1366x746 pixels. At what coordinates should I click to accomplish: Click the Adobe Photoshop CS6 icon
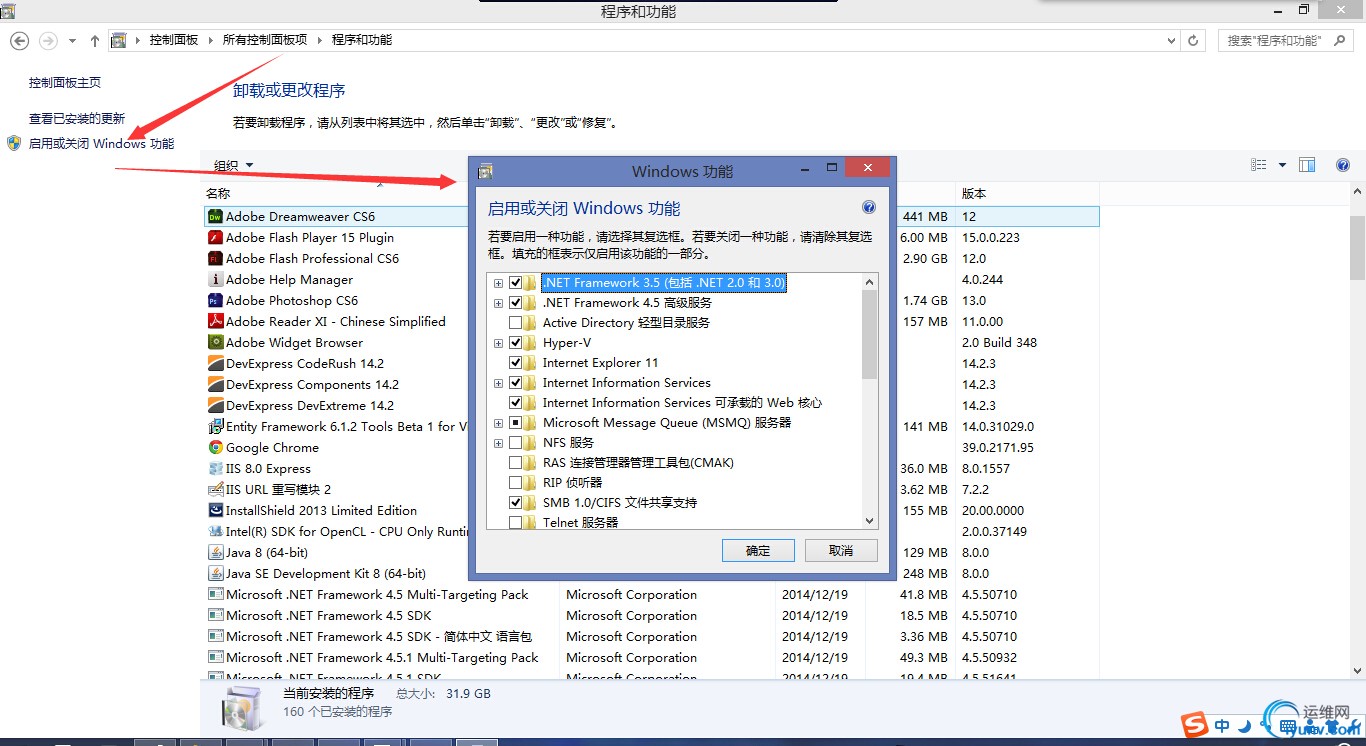(x=215, y=300)
